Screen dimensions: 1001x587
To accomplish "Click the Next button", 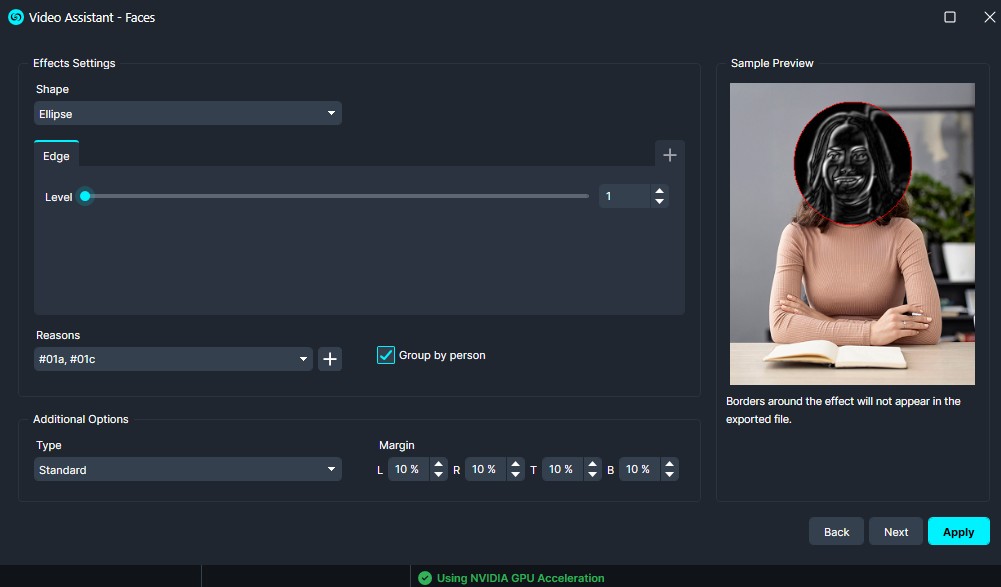I will click(x=896, y=531).
